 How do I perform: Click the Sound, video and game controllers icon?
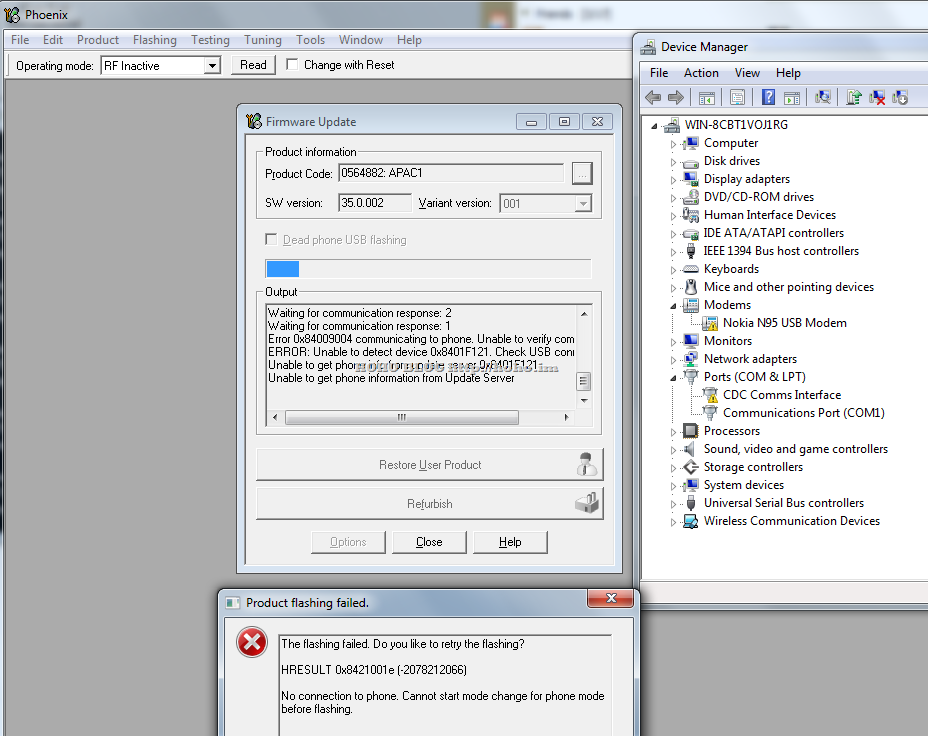click(x=689, y=448)
